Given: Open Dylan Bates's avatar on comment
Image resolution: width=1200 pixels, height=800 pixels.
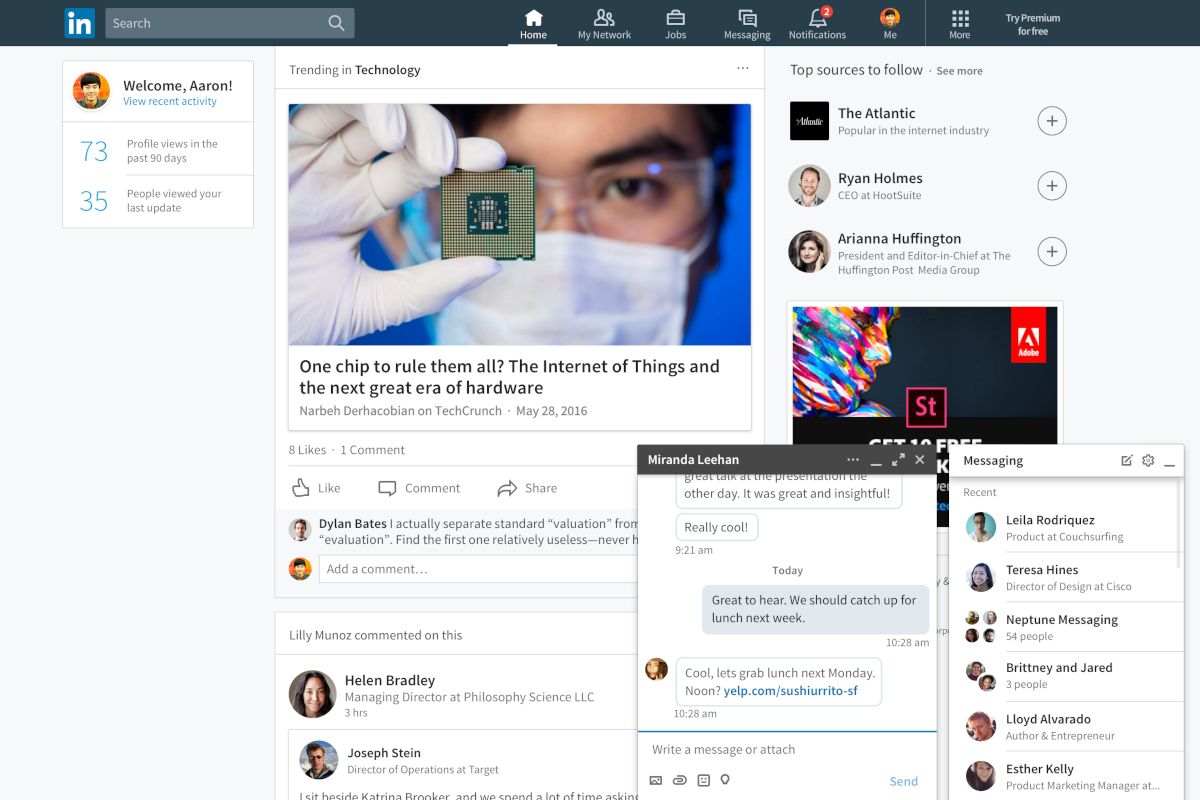Looking at the screenshot, I should pos(300,530).
